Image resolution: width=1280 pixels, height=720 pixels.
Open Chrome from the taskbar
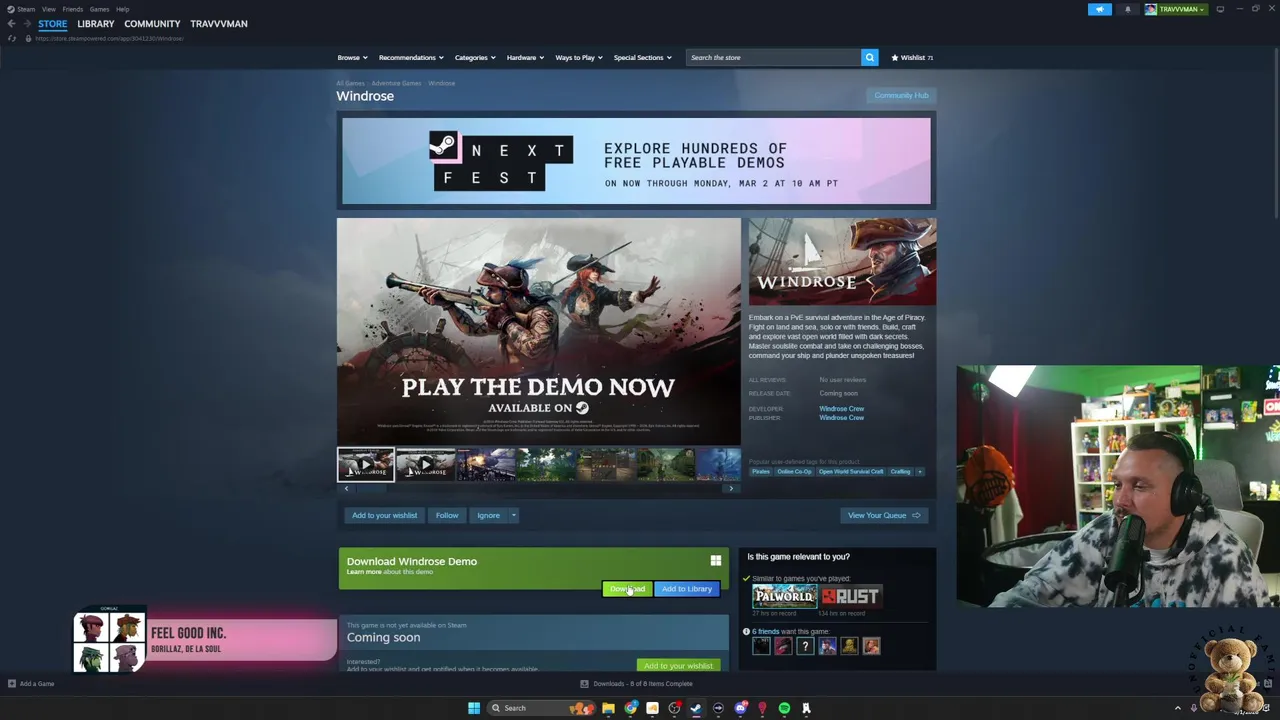[x=631, y=708]
